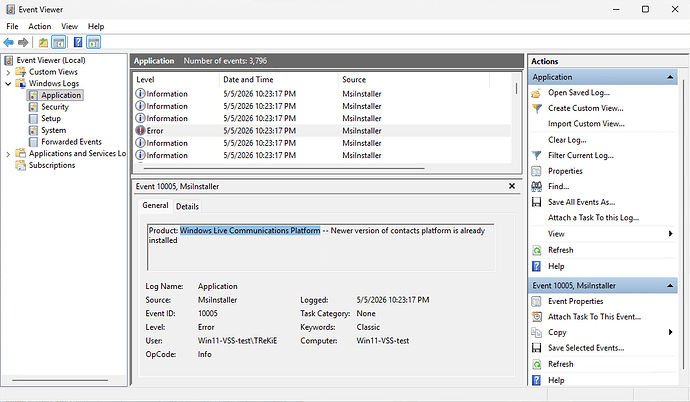Go forward with the toolbar Forward arrow

point(23,43)
